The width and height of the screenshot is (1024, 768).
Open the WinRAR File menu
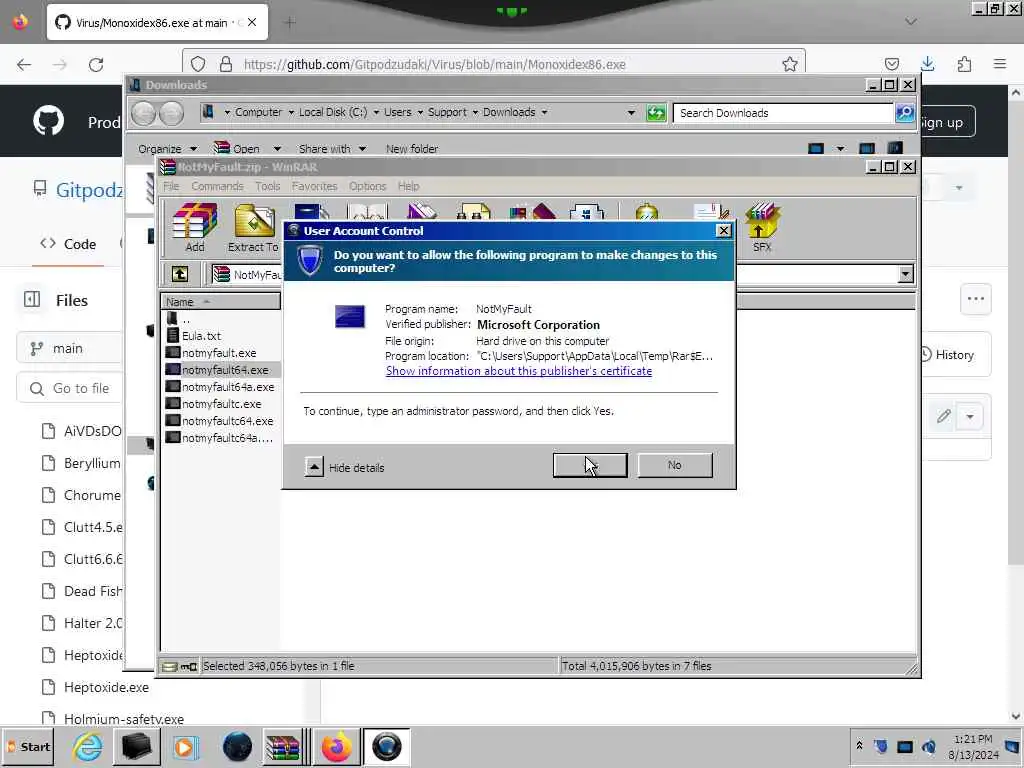(172, 186)
